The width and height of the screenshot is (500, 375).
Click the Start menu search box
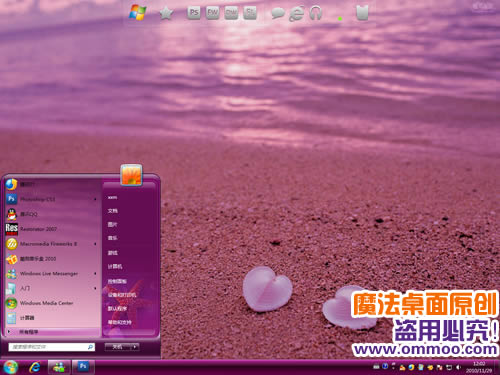pos(52,347)
